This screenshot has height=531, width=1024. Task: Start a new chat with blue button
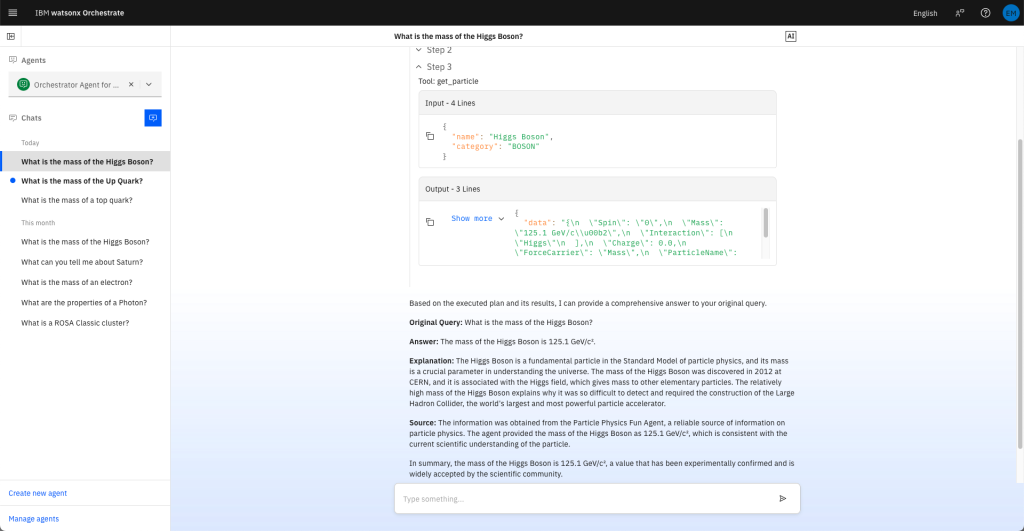point(153,118)
